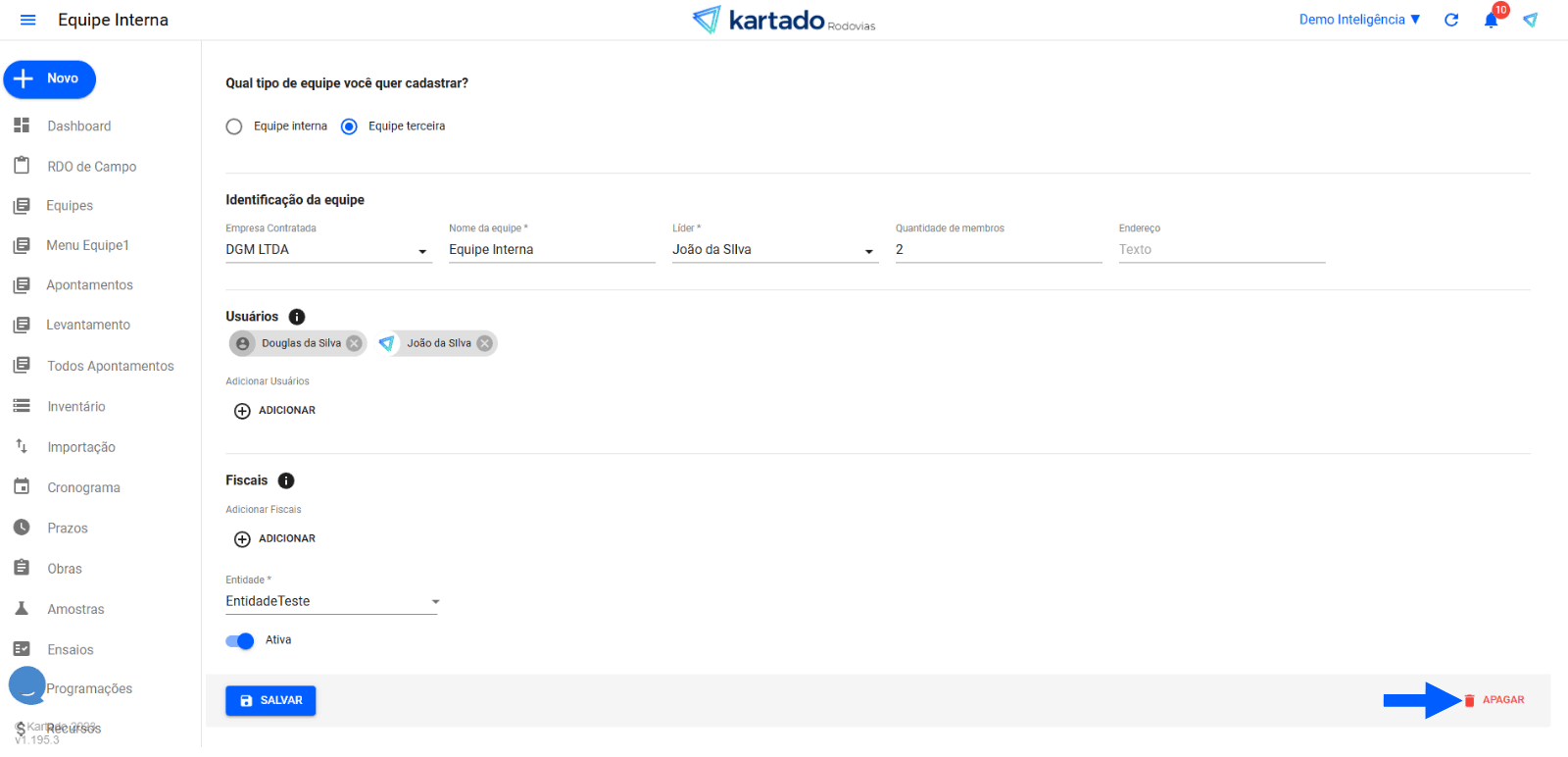Show info icon next to Fiscais
This screenshot has width=1568, height=757.
(x=286, y=480)
